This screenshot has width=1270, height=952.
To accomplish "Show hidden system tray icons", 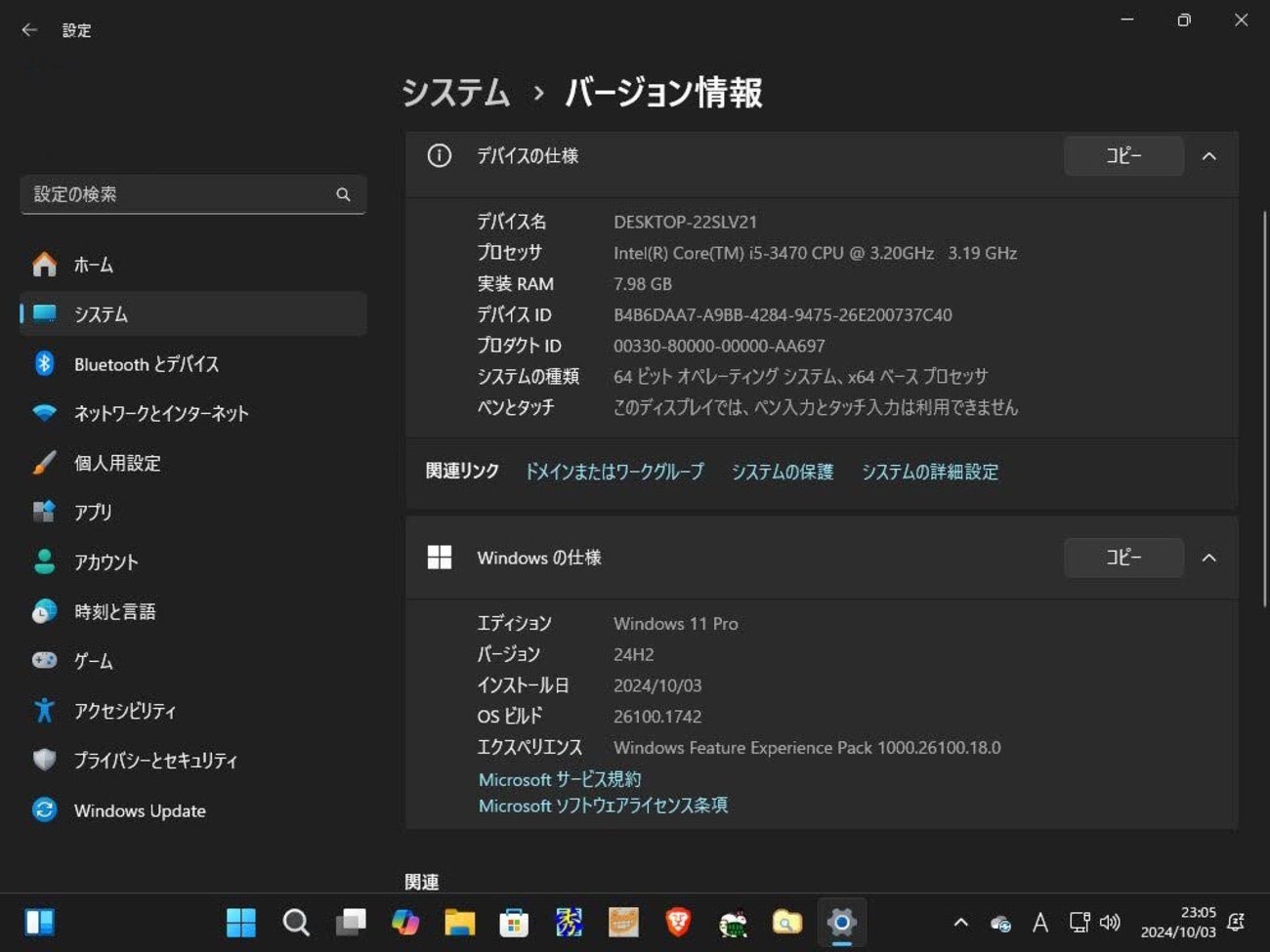I will coord(961,923).
